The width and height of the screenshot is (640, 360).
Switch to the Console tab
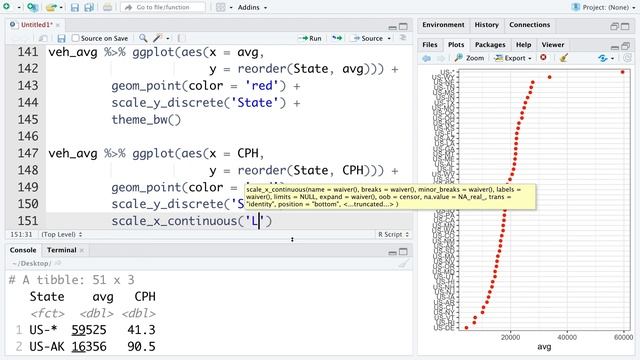pos(23,250)
